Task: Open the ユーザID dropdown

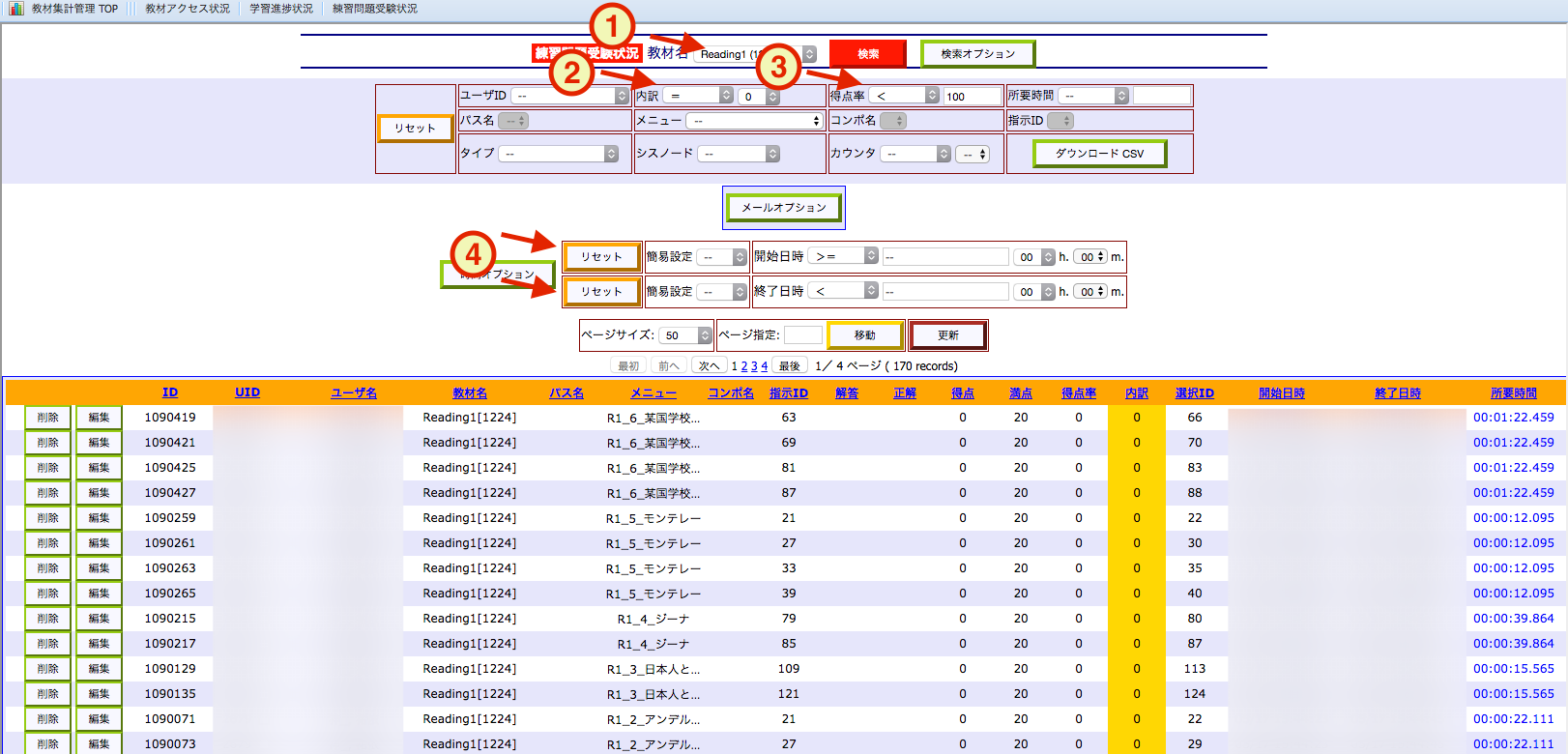Action: (x=570, y=96)
